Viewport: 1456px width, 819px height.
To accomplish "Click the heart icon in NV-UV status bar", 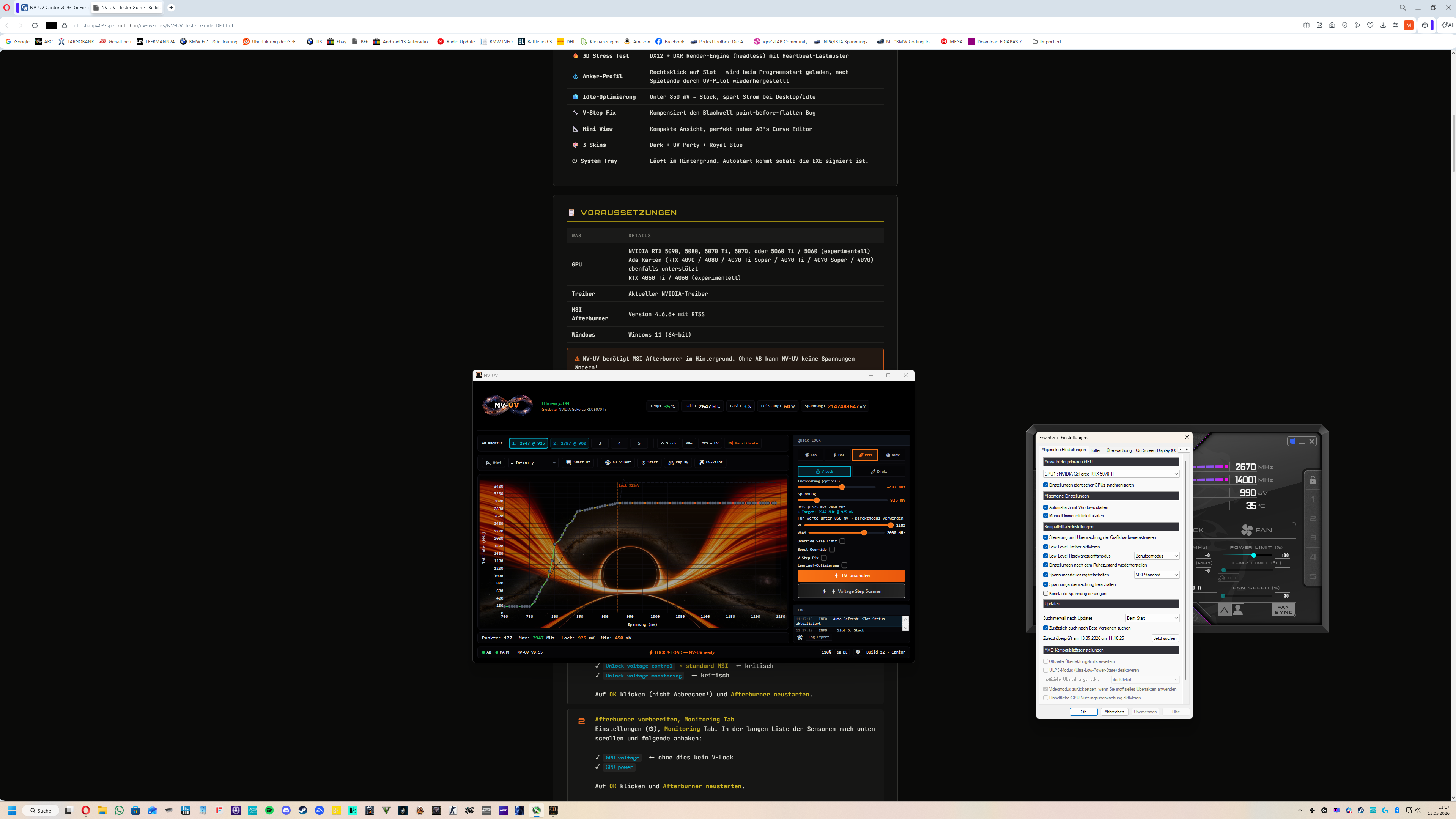I will tap(858, 652).
